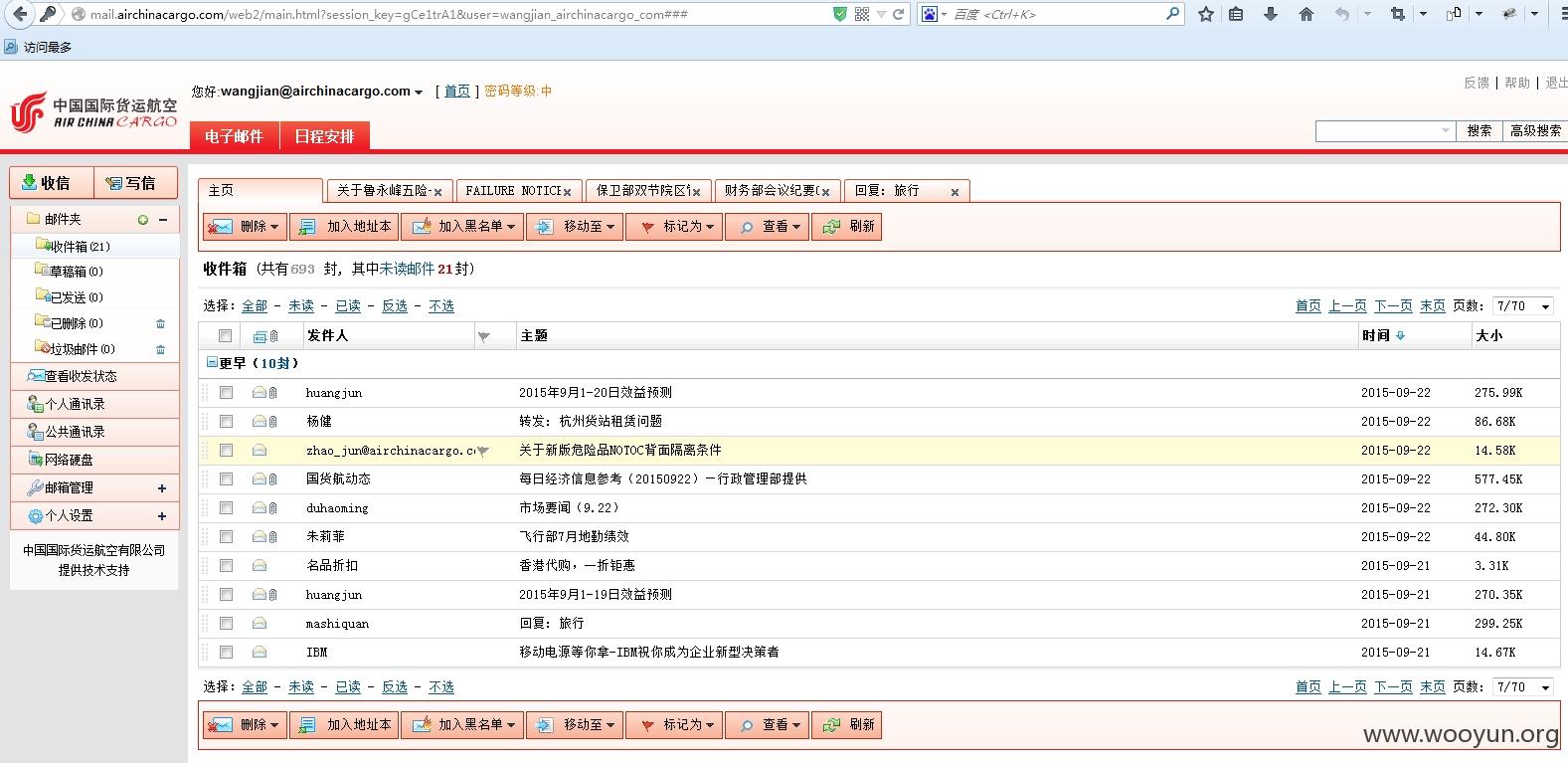Open top 标记为 dropdown

pyautogui.click(x=674, y=227)
